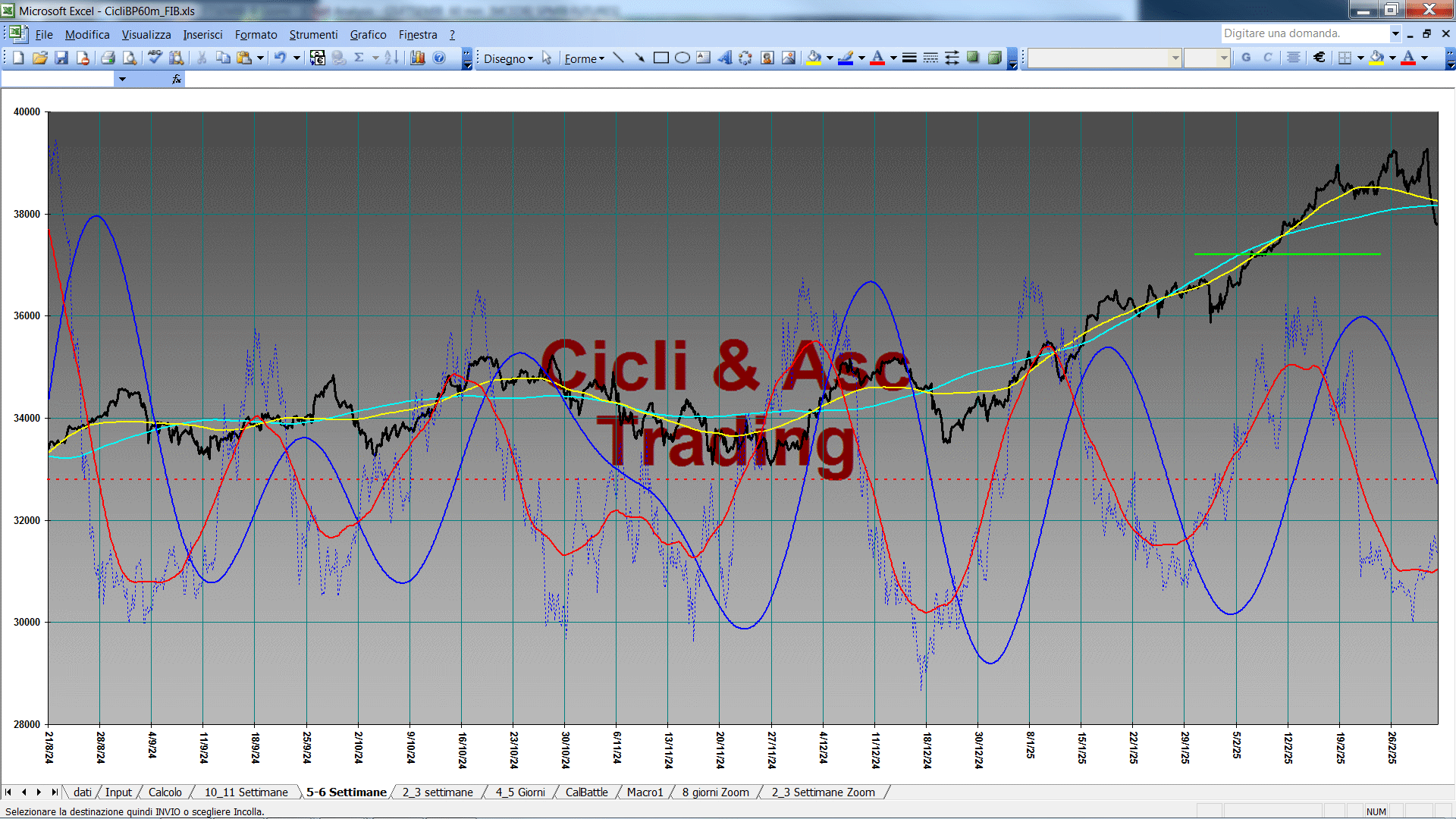This screenshot has width=1456, height=819.
Task: Open the Name Box dropdown arrow
Action: click(122, 79)
